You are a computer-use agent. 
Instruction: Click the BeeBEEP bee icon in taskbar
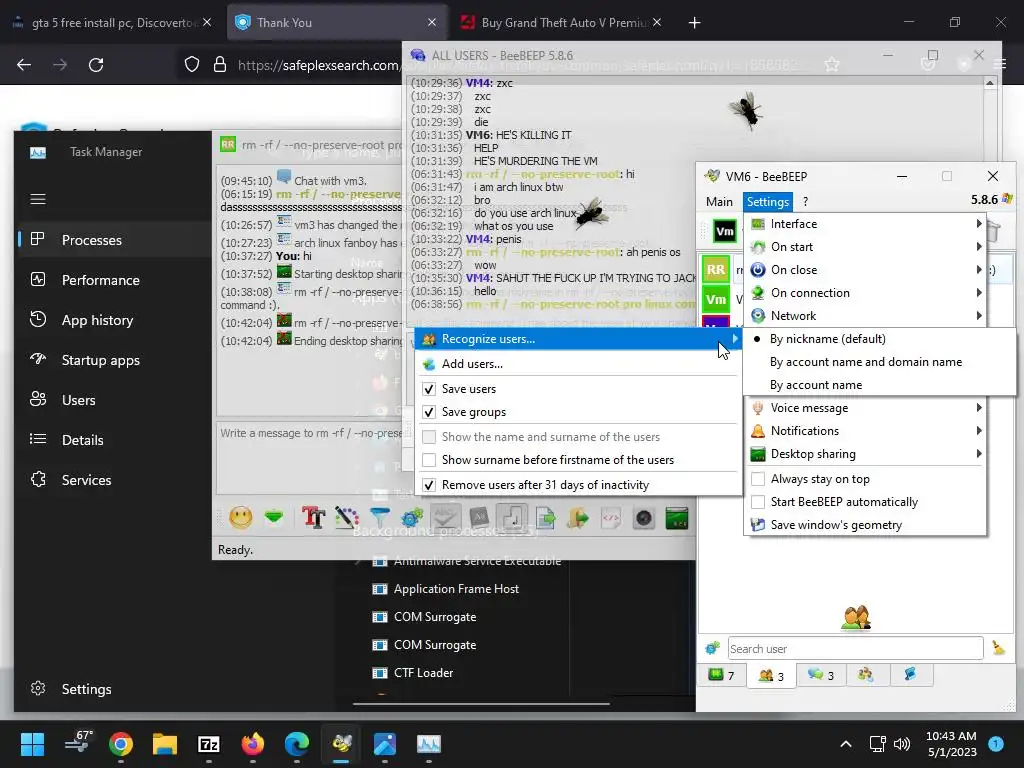(342, 744)
